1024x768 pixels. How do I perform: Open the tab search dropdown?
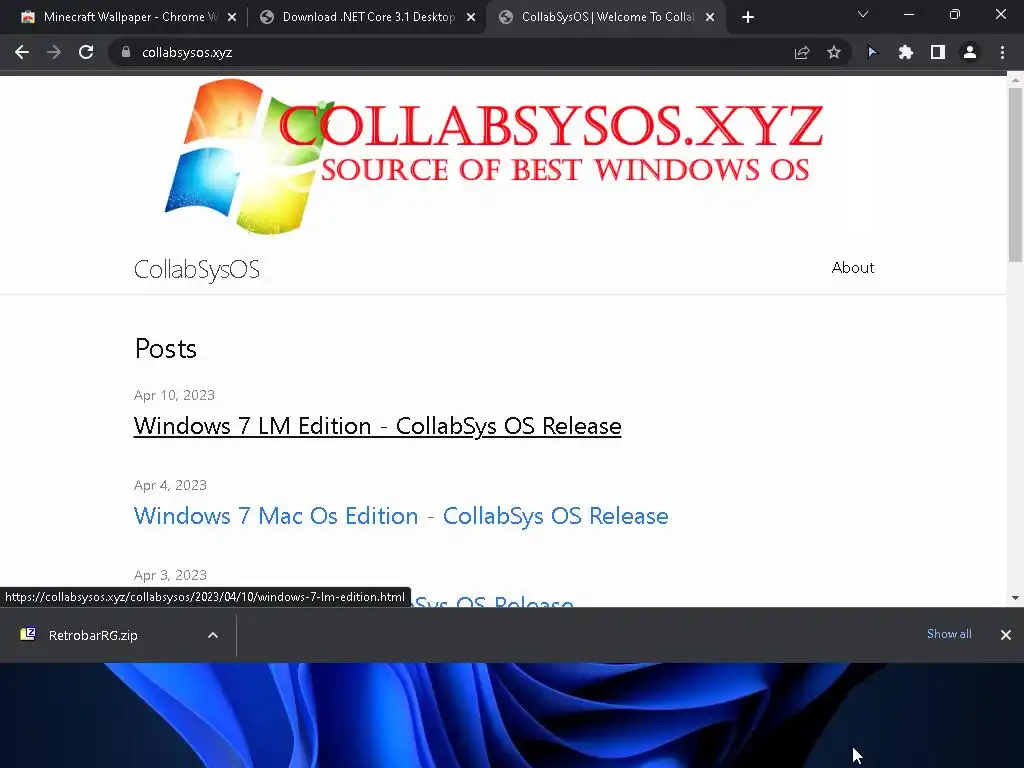[x=863, y=14]
